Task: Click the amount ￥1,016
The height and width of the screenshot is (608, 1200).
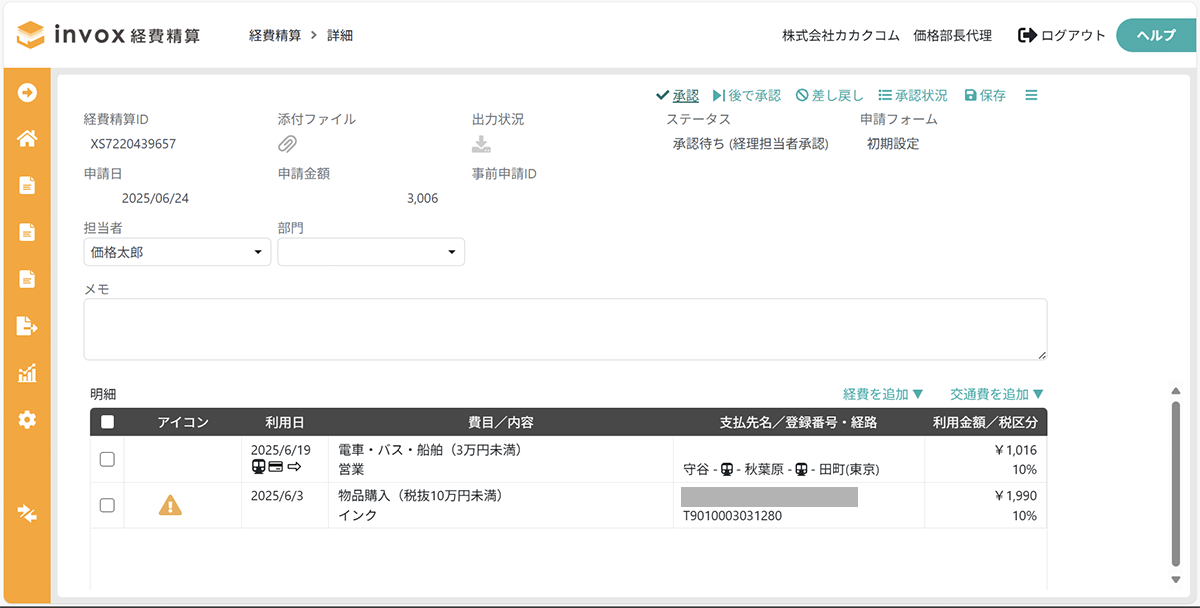Action: coord(1016,450)
